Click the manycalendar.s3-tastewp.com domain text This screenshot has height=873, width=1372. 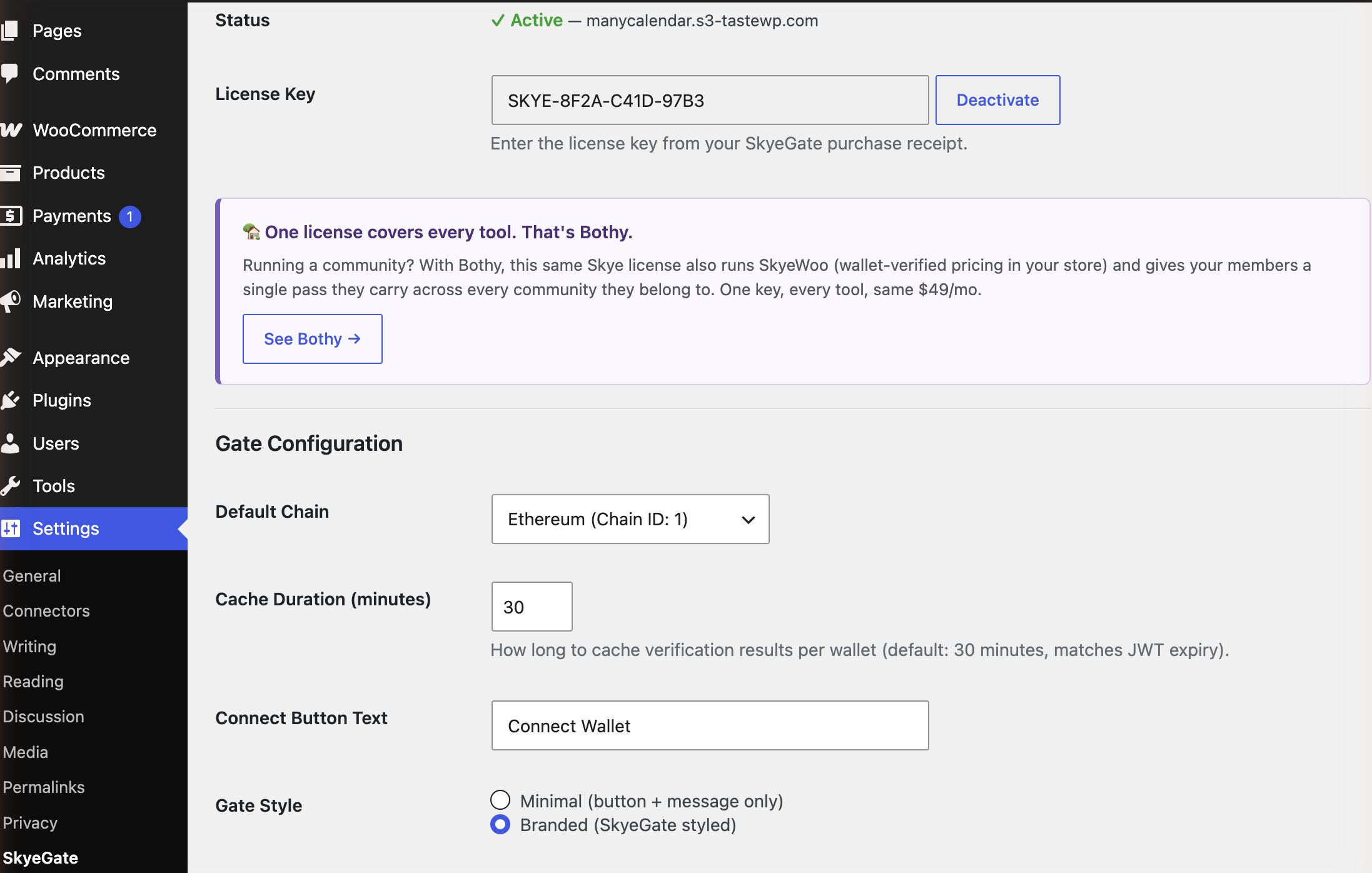(x=702, y=21)
